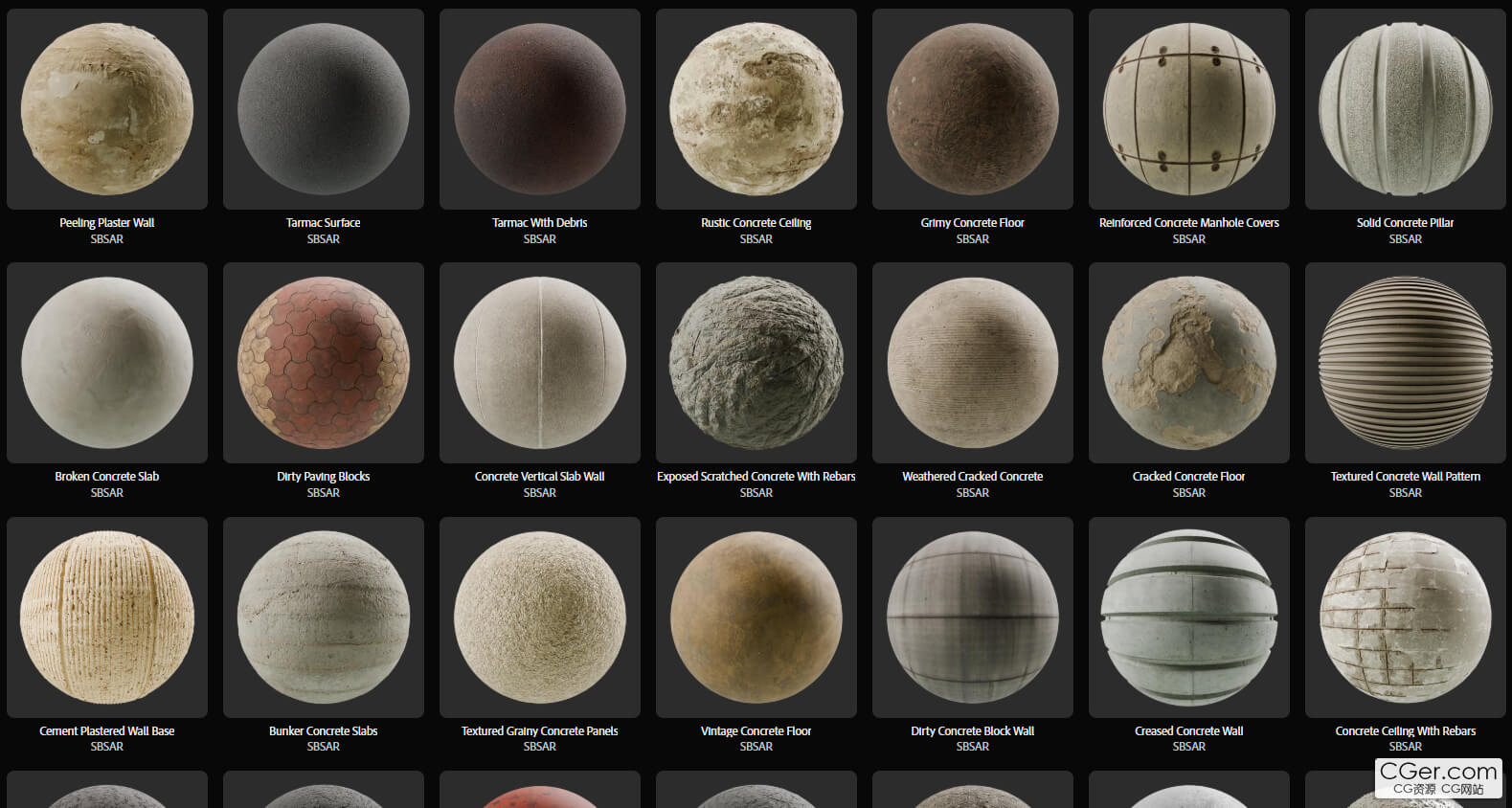Click the "Weathered Cracked Concrete" title
This screenshot has height=808, width=1512.
973,477
